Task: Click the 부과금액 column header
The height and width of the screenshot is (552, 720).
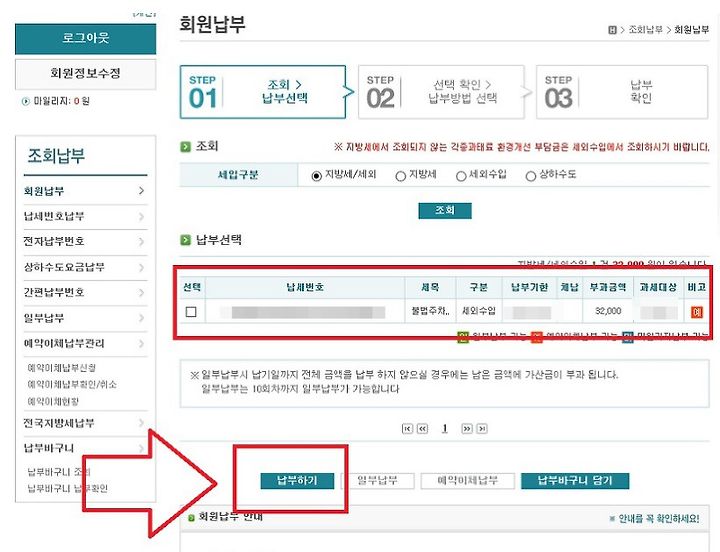Action: 608,287
